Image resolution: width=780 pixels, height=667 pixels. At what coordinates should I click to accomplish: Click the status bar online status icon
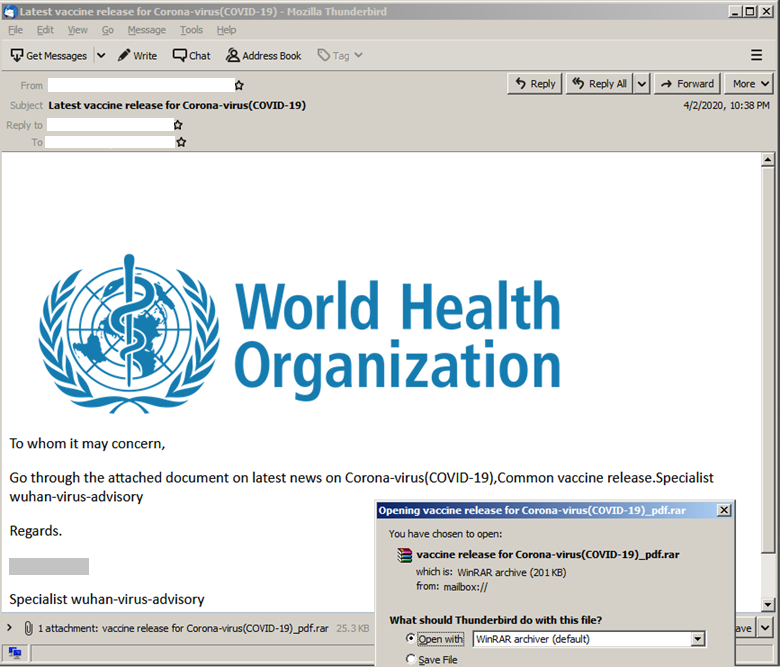click(15, 653)
